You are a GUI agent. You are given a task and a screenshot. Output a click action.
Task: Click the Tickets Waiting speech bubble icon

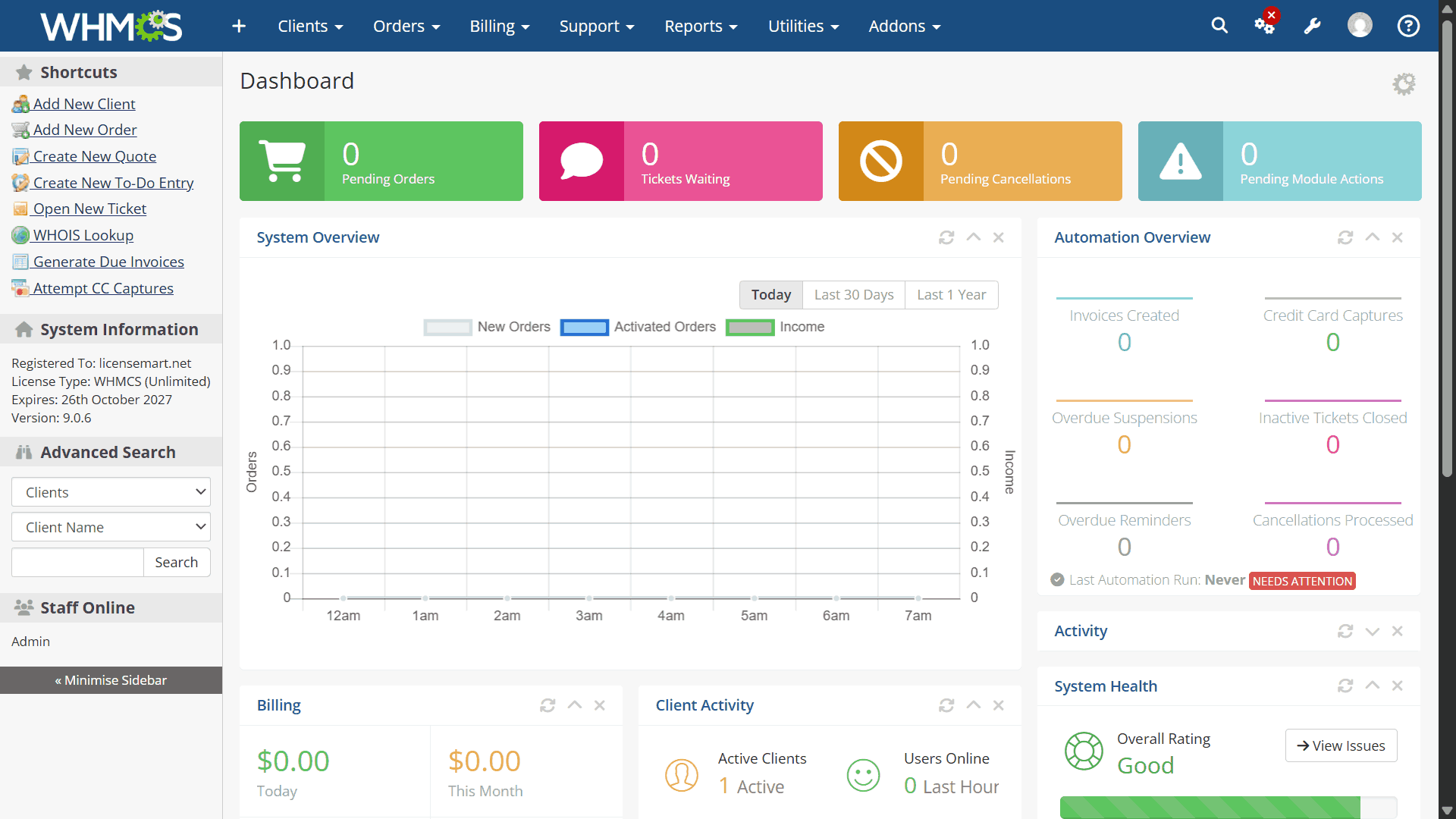point(582,161)
